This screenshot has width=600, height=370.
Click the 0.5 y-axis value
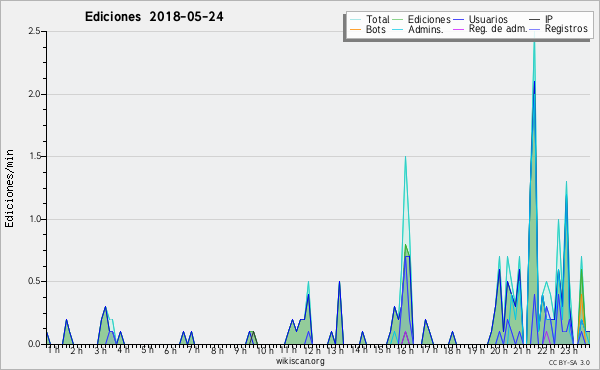(x=34, y=282)
